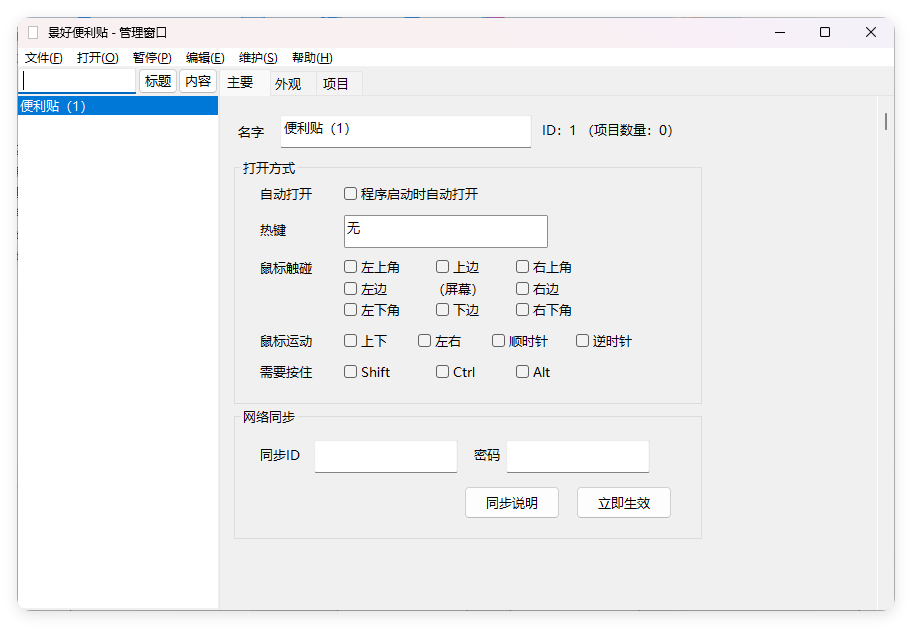Image resolution: width=912 pixels, height=628 pixels.
Task: Check the 右下角 mouse trigger option
Action: (x=522, y=310)
